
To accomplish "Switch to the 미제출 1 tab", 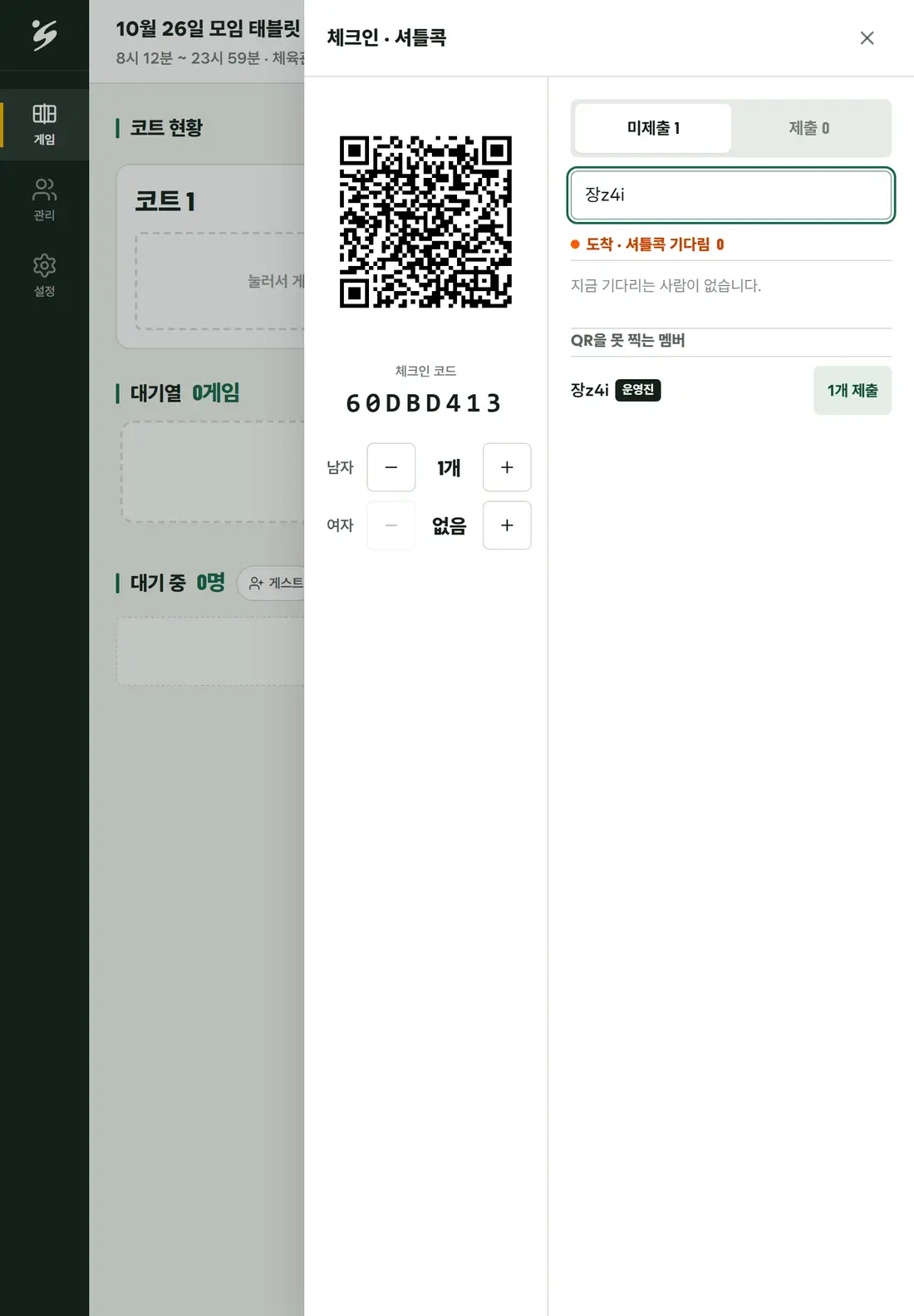I will 653,128.
